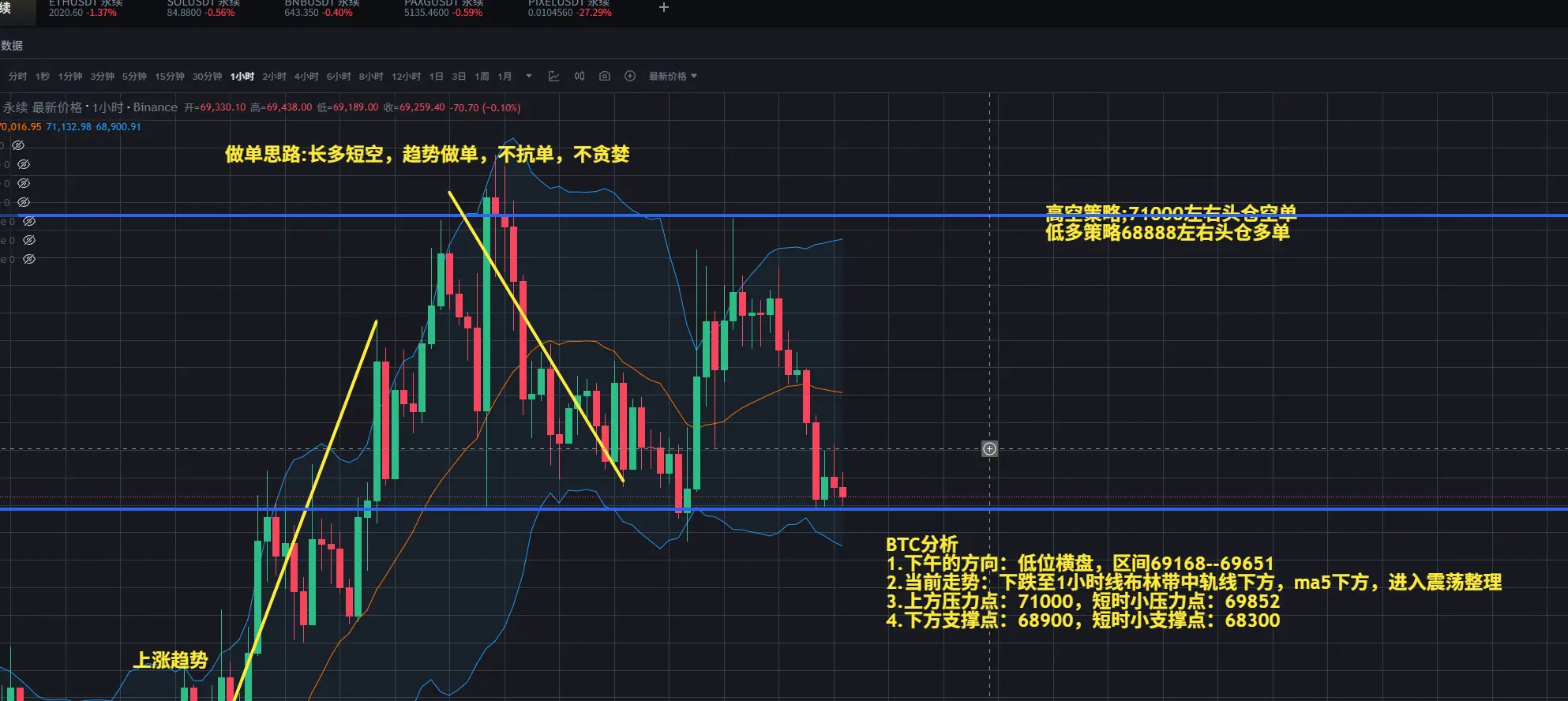1568x701 pixels.
Task: Open the indicators chart-line icon in toolbar
Action: pos(554,77)
